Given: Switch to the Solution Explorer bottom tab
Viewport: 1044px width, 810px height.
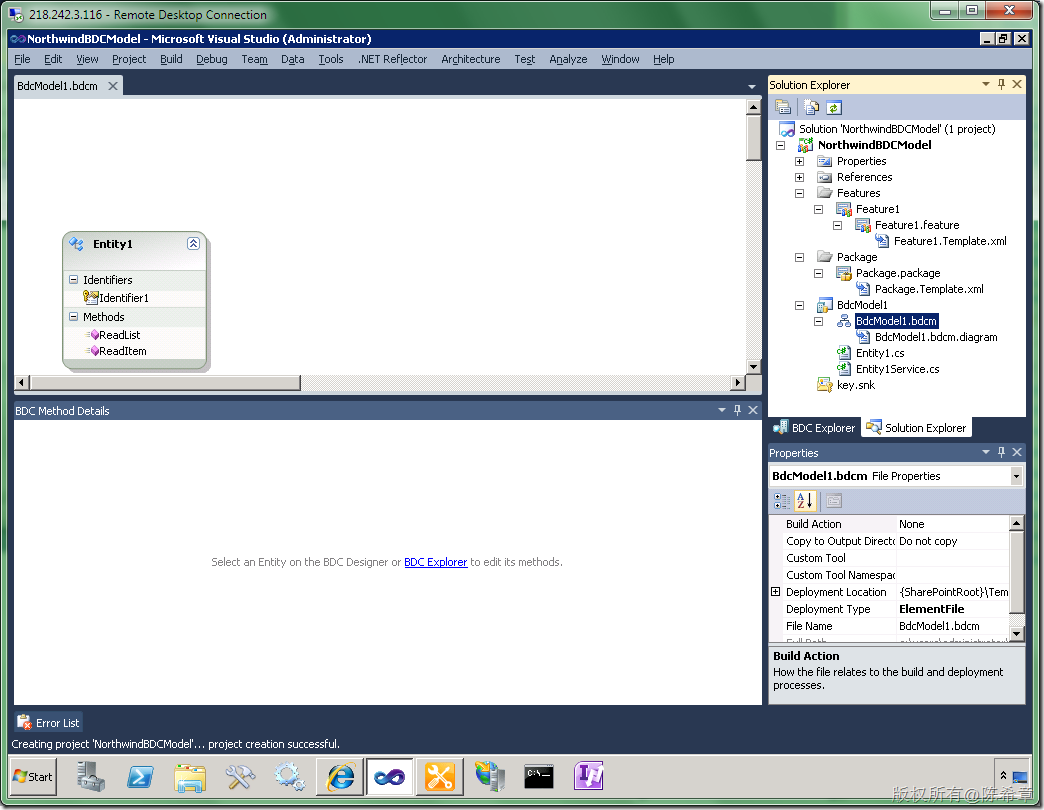Looking at the screenshot, I should [x=917, y=427].
